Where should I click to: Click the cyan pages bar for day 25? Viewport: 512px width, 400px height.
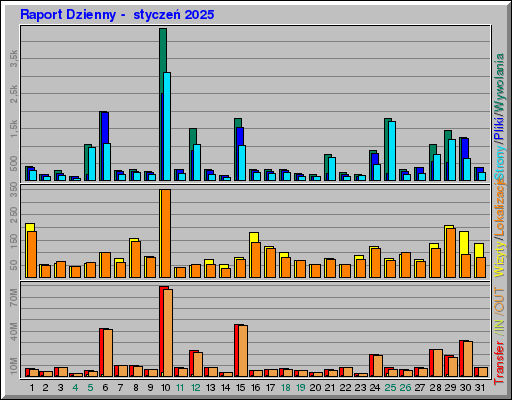point(392,151)
